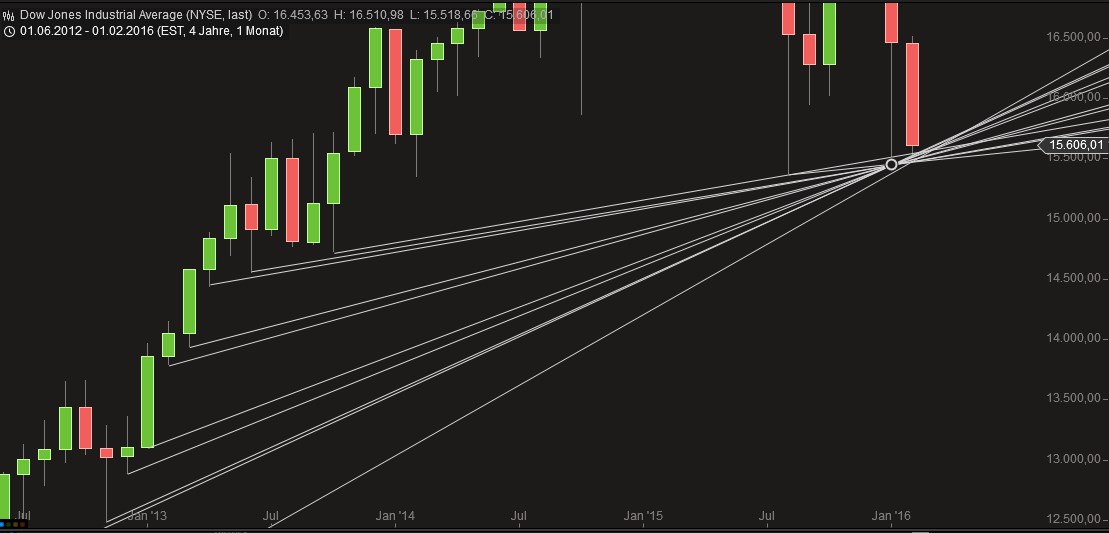
Task: Click the 15.000,00 price axis label
Action: point(1074,218)
